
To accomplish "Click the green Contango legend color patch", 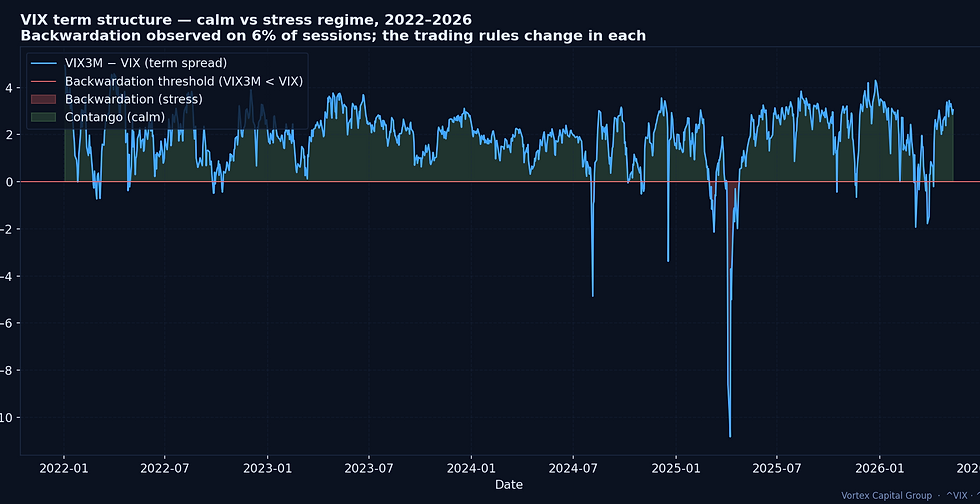I will coord(42,117).
